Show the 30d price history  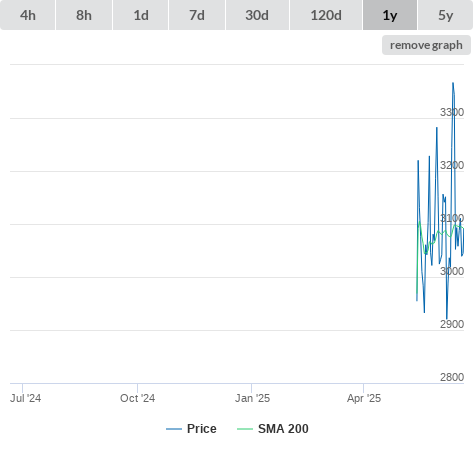coord(257,15)
